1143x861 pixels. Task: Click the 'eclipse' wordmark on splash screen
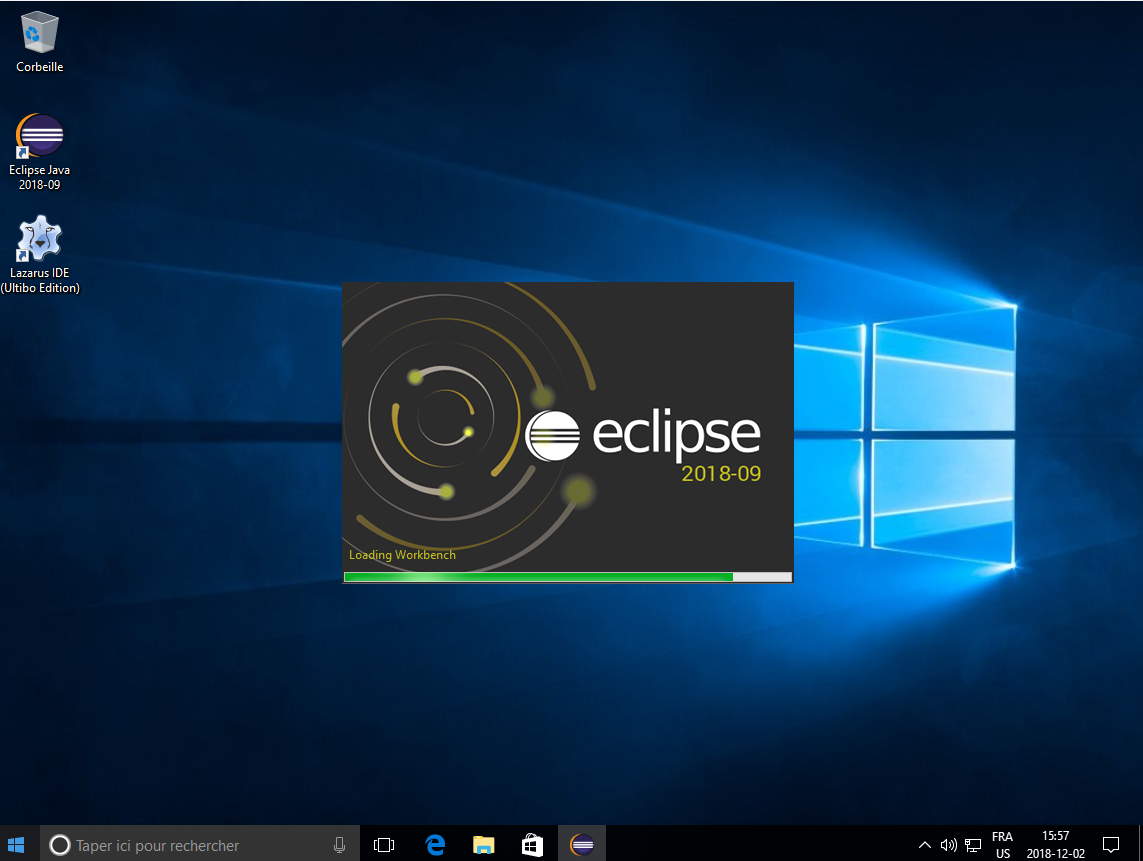pyautogui.click(x=676, y=436)
